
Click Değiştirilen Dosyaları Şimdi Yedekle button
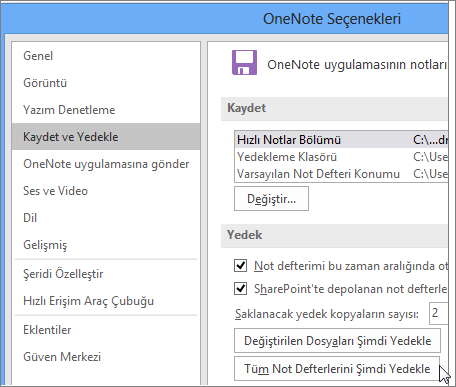point(337,341)
